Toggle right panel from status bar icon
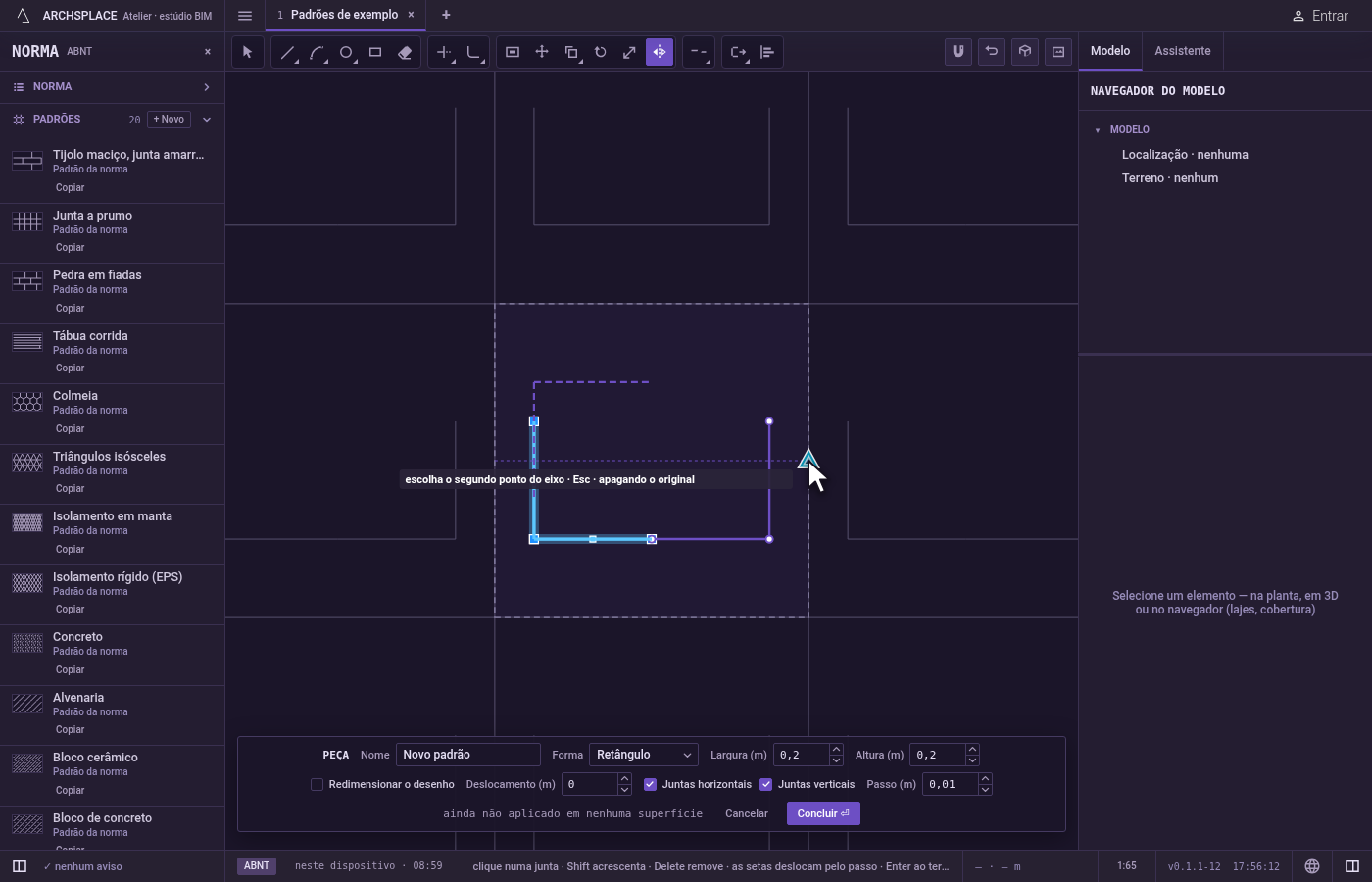 [x=1352, y=866]
